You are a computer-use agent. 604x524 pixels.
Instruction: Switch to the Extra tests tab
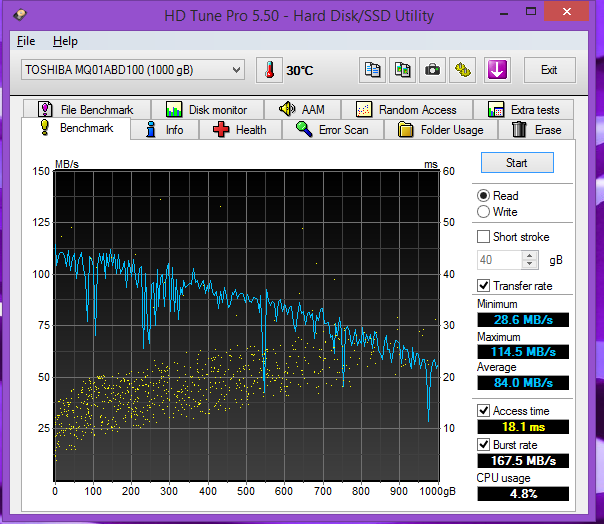(x=523, y=109)
